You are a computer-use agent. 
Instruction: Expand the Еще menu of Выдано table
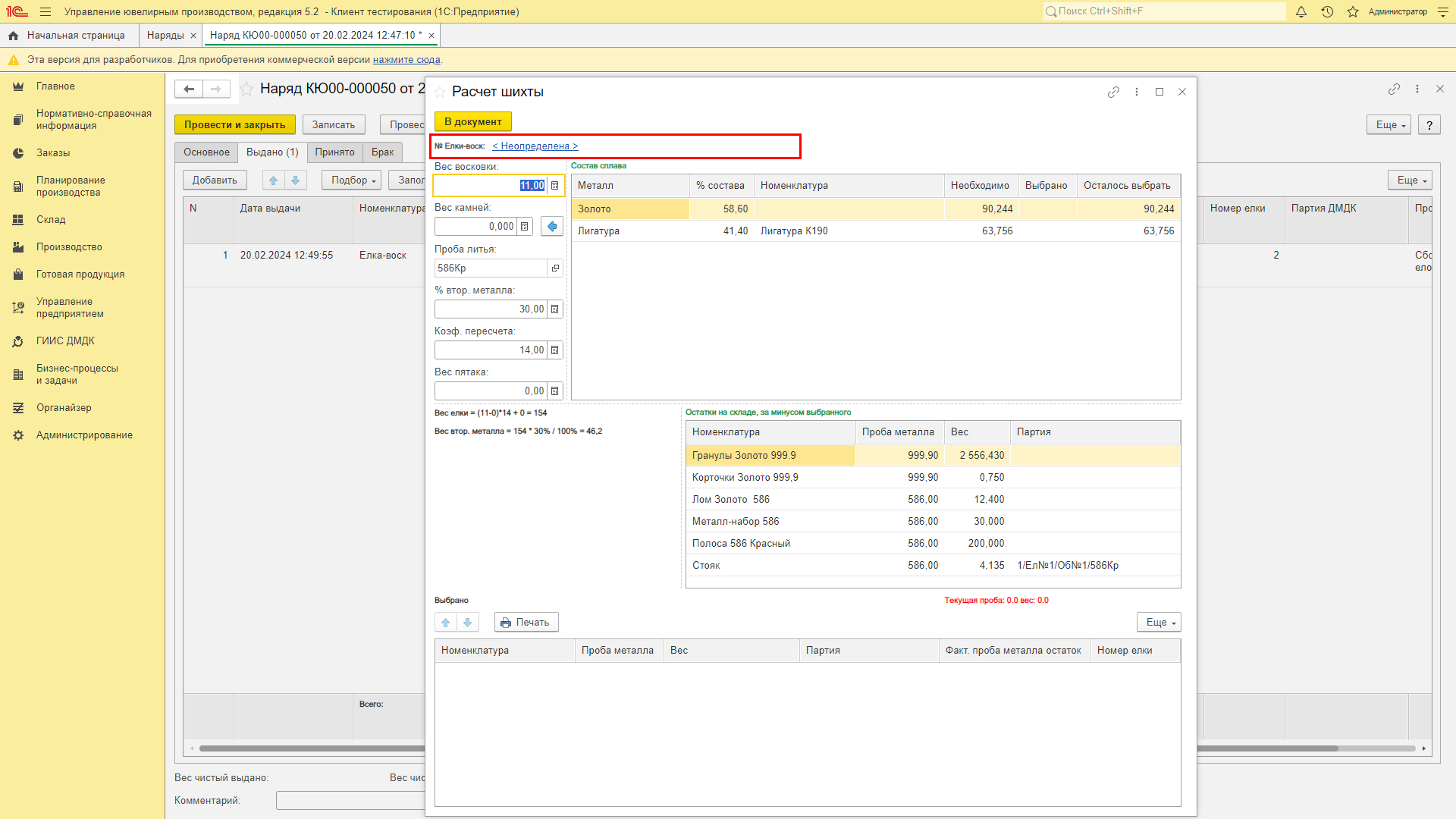(1410, 180)
